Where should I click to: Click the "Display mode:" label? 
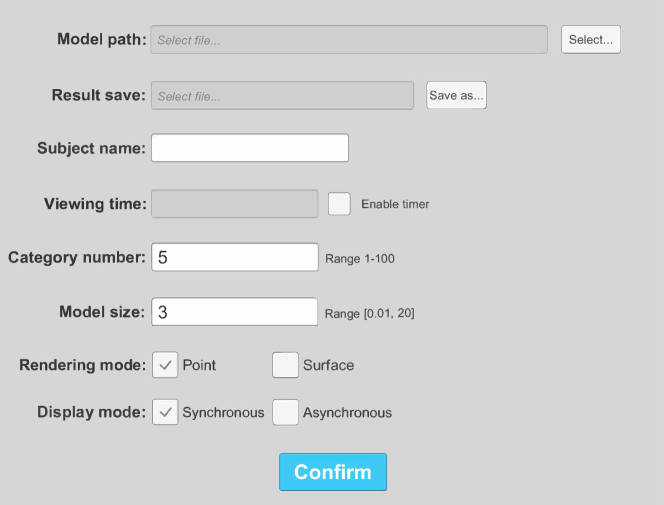[92, 412]
